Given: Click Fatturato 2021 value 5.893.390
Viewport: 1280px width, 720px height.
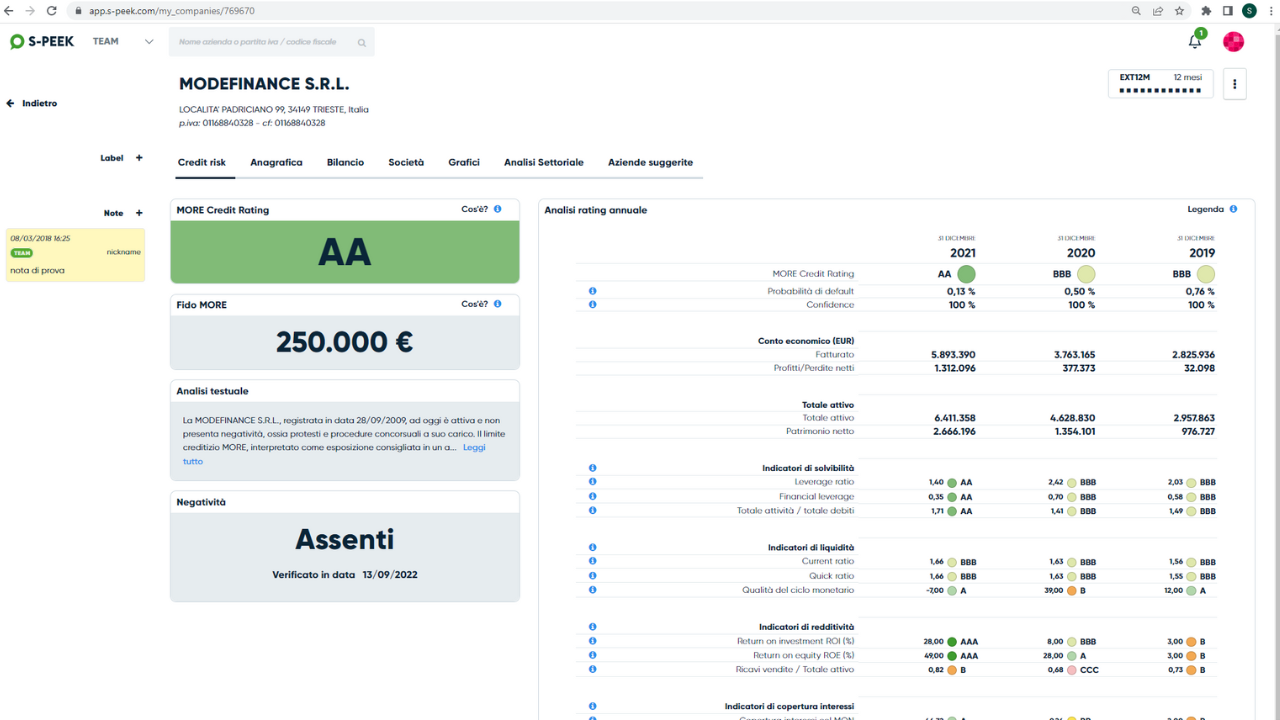Looking at the screenshot, I should 954,354.
